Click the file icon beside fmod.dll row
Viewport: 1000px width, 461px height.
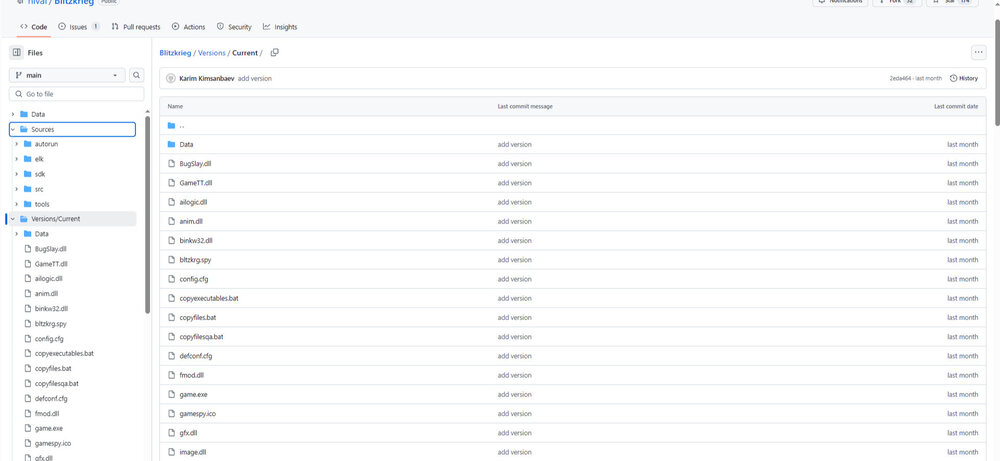click(171, 375)
